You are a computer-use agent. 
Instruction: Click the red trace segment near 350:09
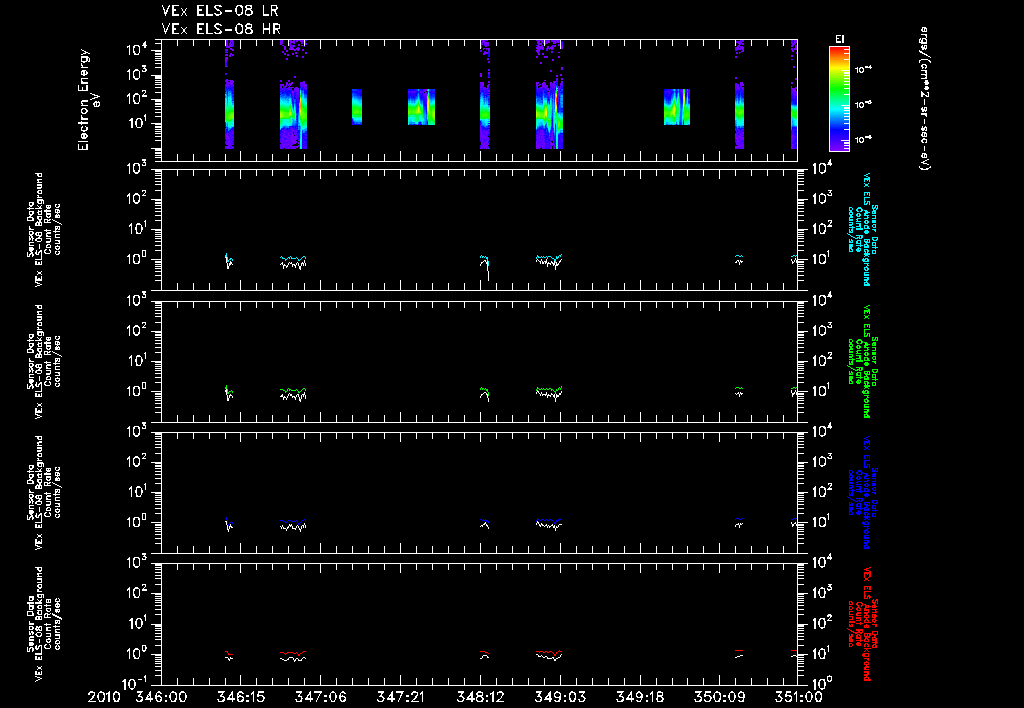(x=739, y=651)
